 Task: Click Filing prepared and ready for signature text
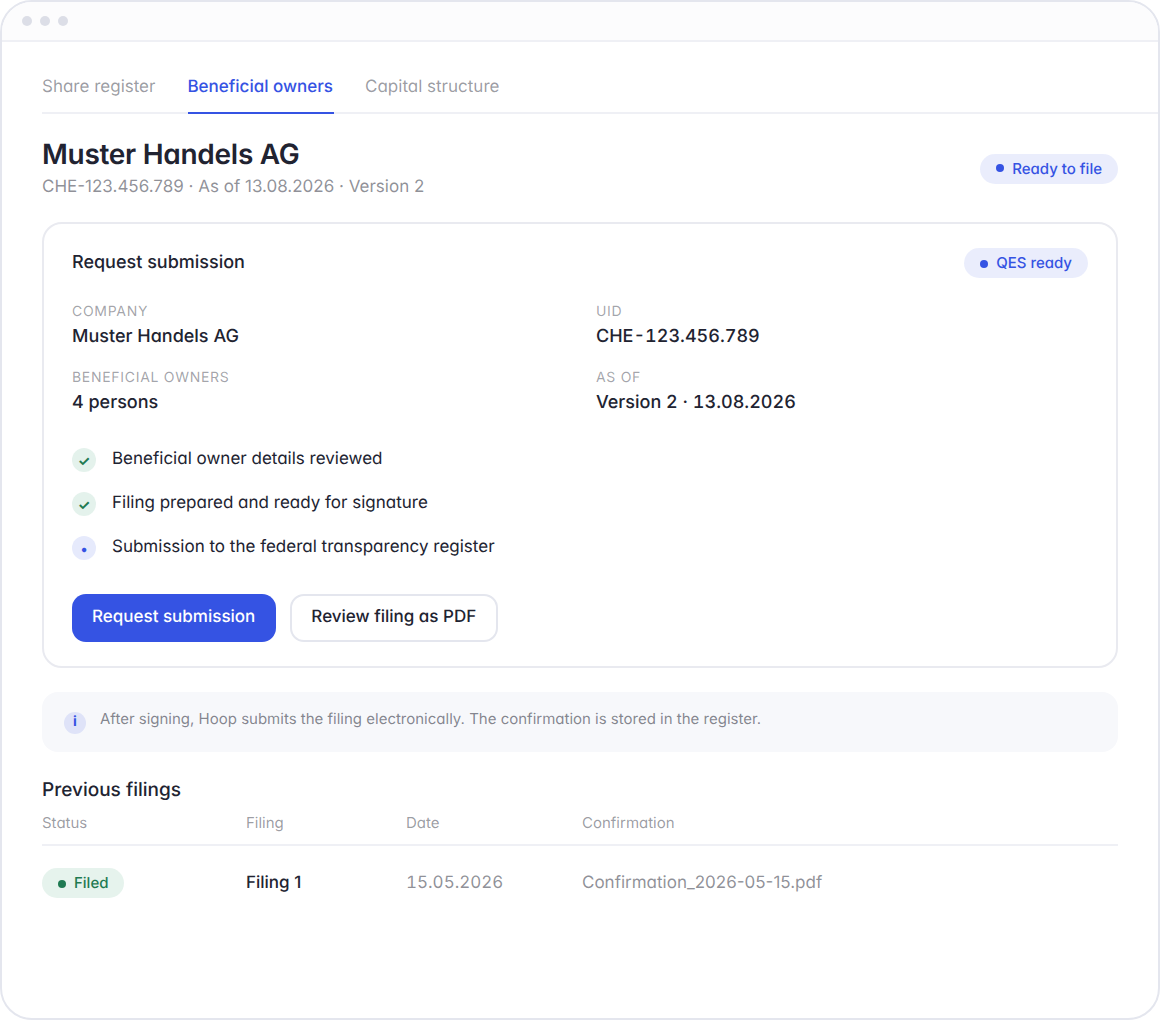[270, 503]
